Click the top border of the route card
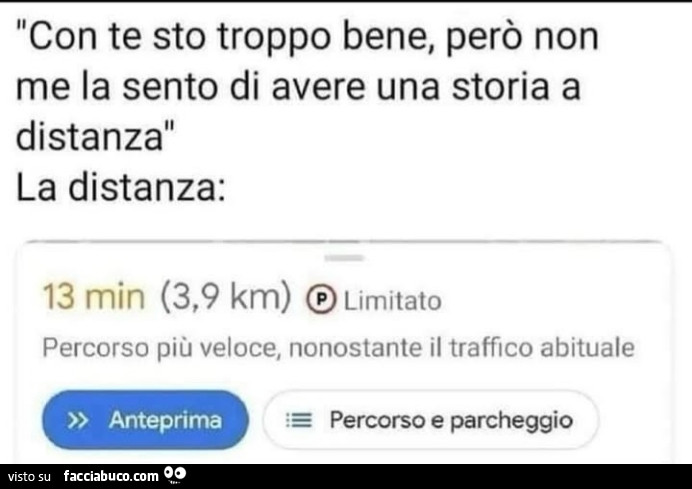Viewport: 692px width, 489px height. click(x=344, y=242)
